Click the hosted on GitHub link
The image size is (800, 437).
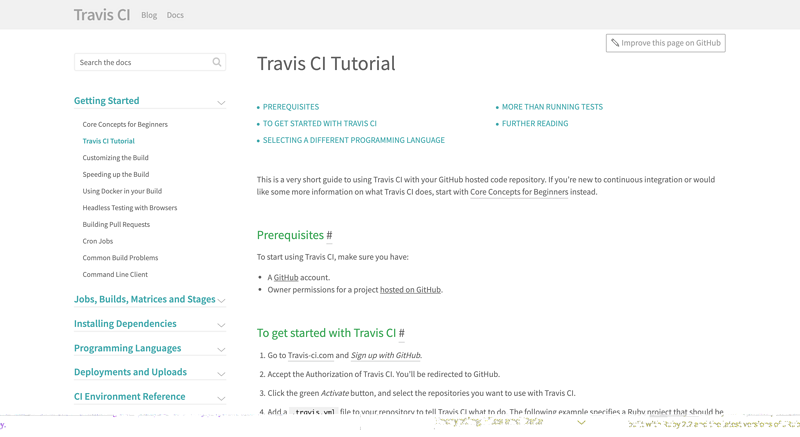[410, 290]
